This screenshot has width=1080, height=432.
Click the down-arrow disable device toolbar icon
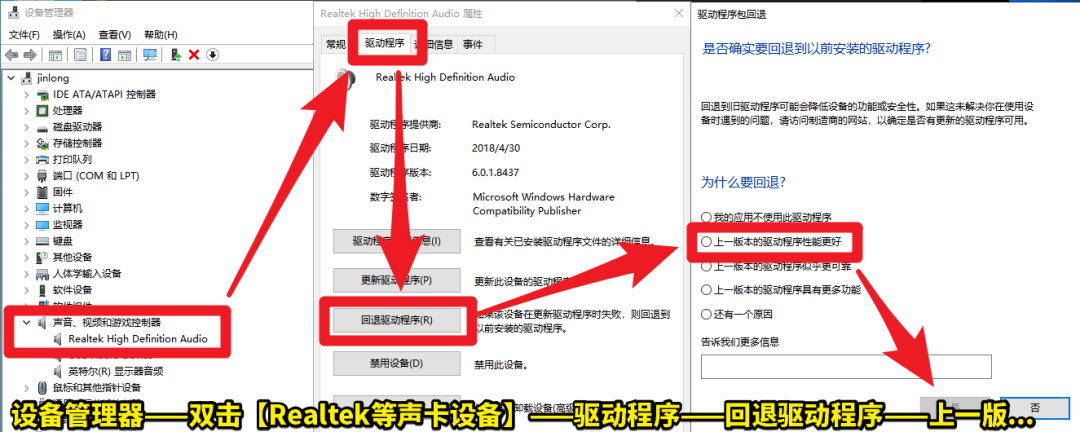coord(213,54)
